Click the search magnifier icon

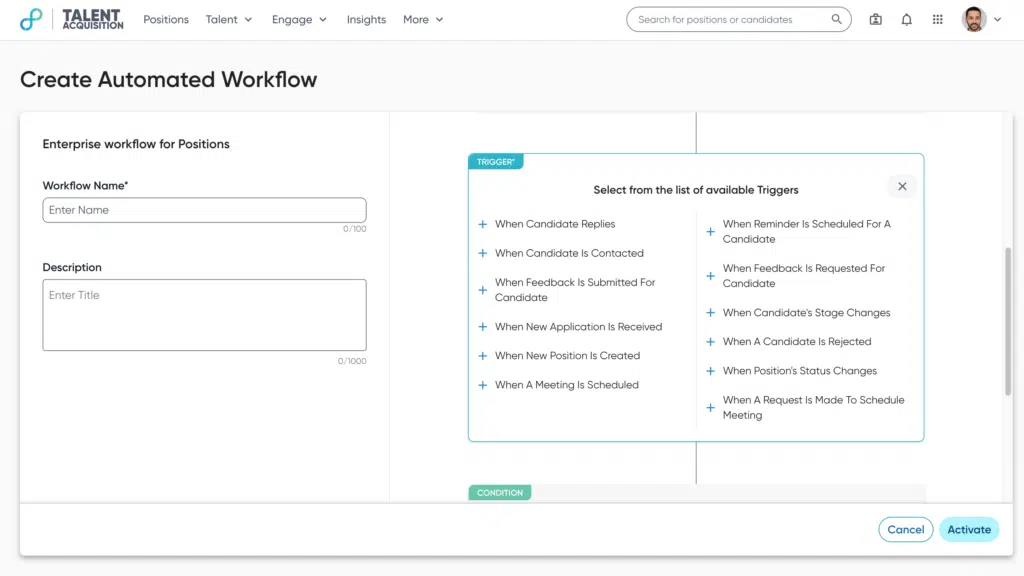836,19
